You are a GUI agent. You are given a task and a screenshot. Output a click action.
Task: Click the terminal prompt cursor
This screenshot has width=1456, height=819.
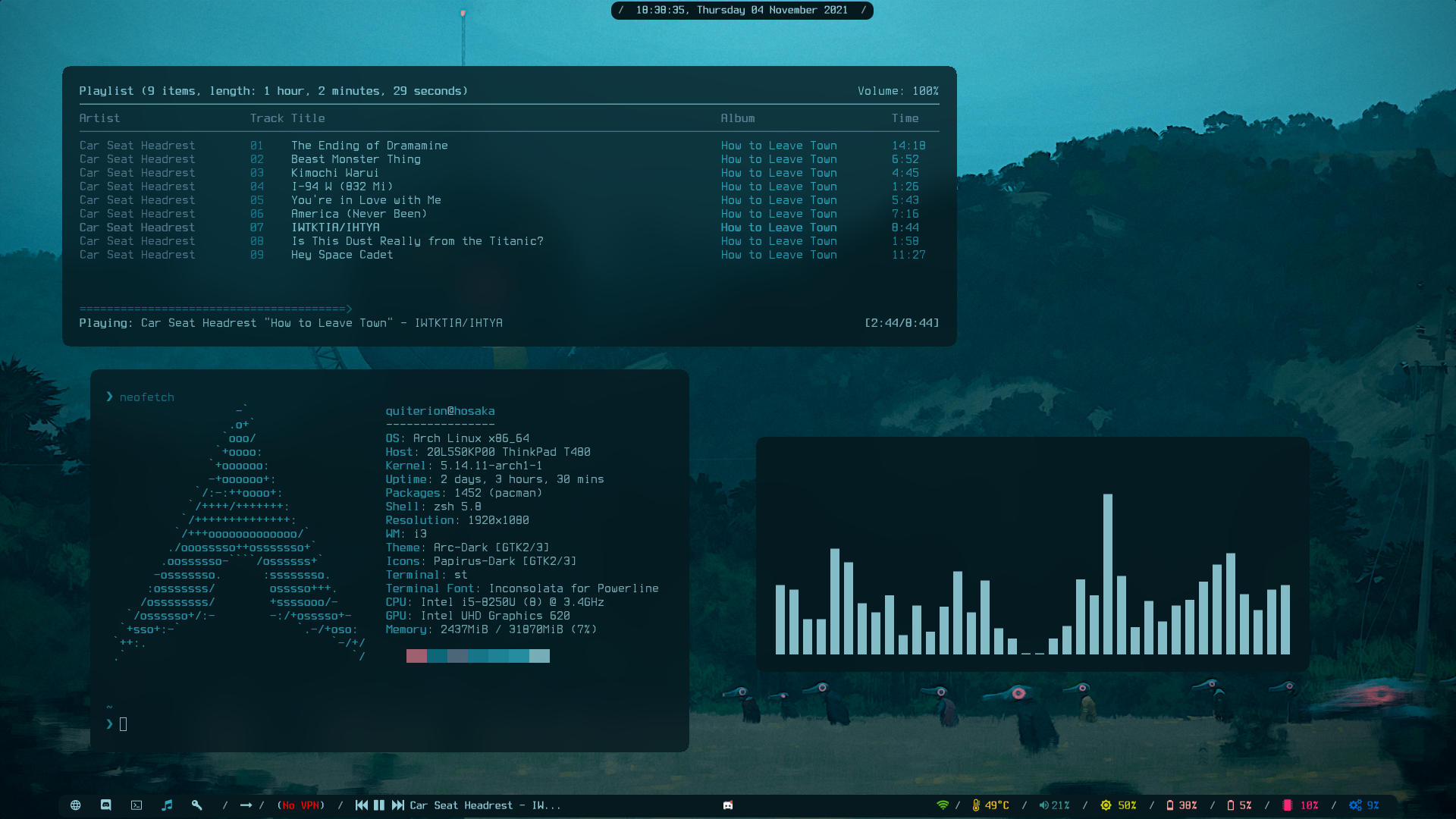(x=123, y=724)
